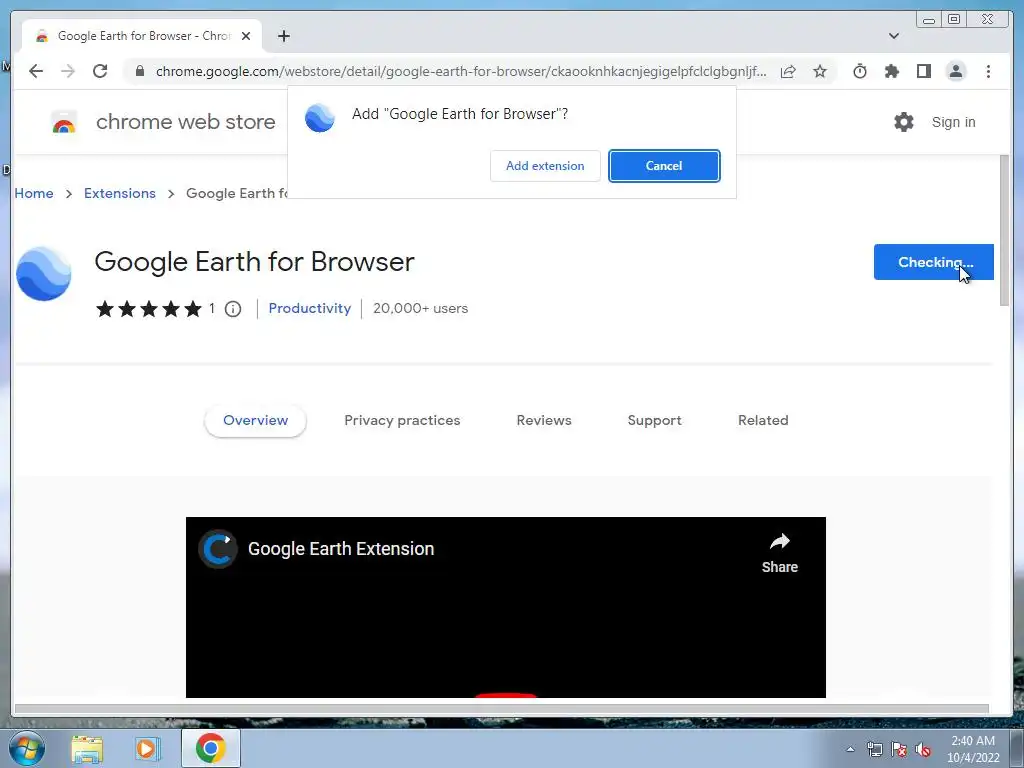
Task: Switch to the Reviews tab
Action: click(544, 421)
